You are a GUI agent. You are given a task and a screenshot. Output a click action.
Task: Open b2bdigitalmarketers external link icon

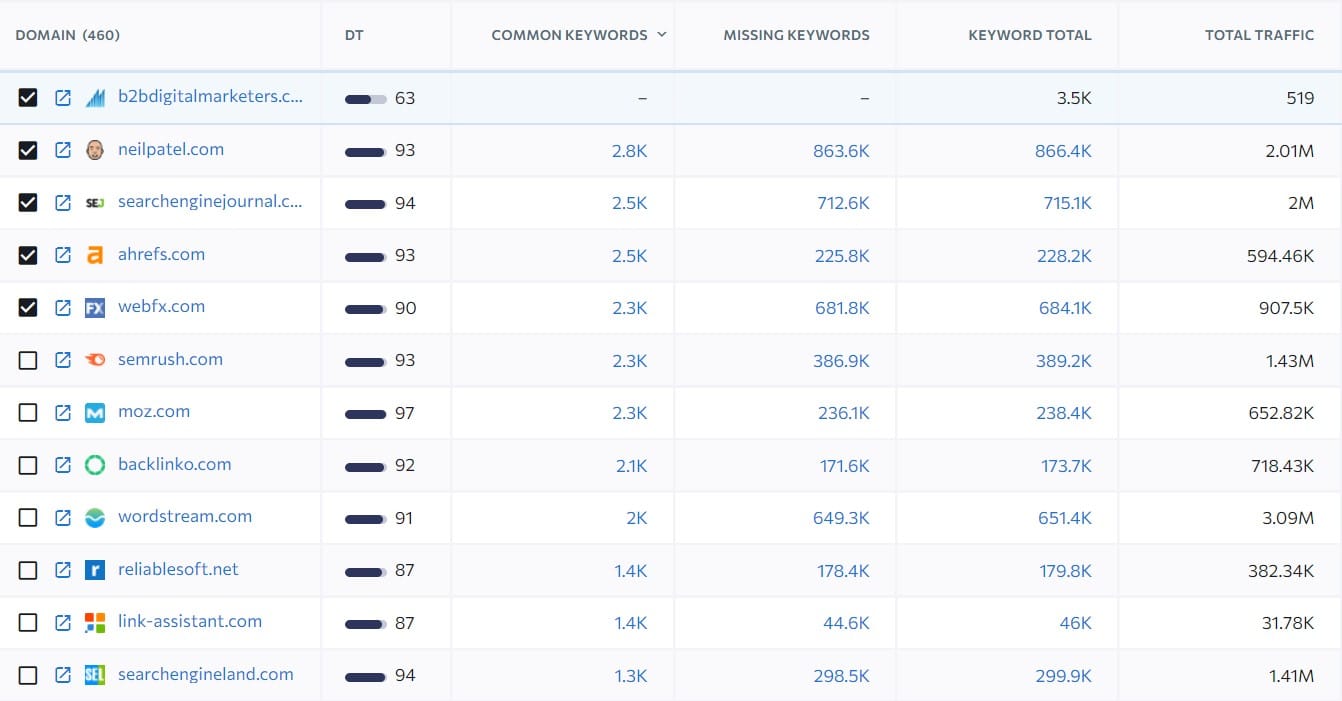point(63,98)
